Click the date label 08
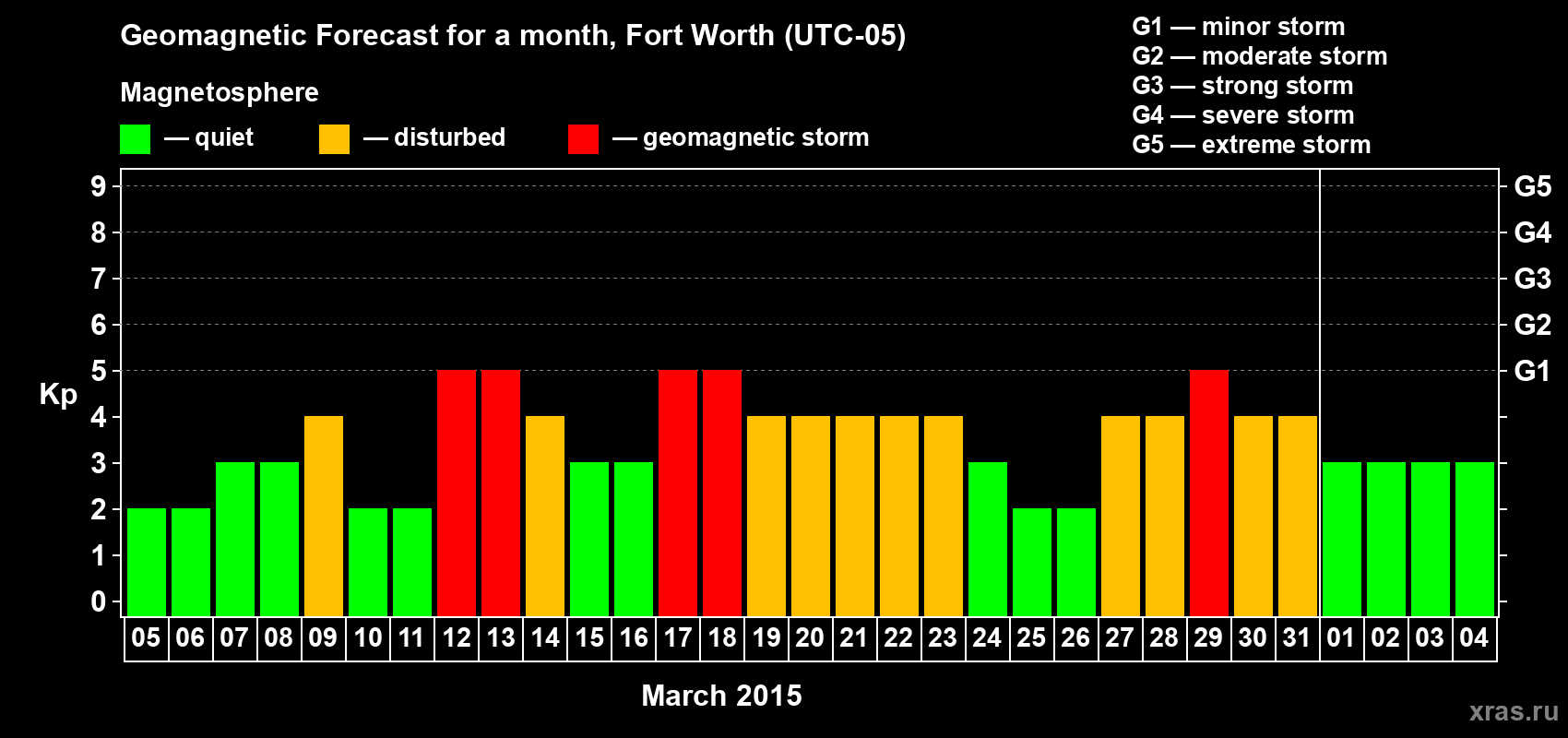1568x738 pixels. [279, 638]
